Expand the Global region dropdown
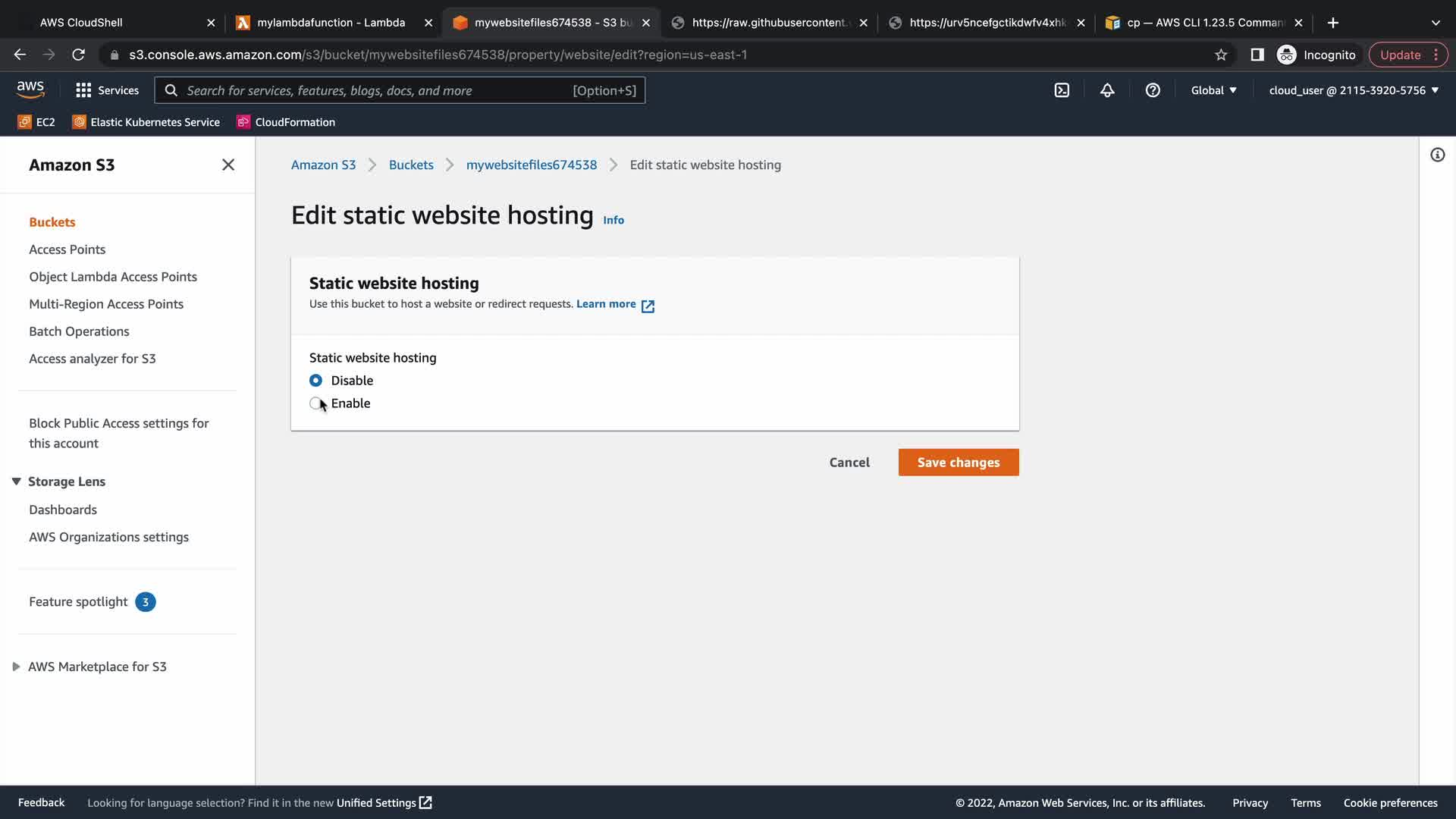The image size is (1456, 819). click(1213, 90)
